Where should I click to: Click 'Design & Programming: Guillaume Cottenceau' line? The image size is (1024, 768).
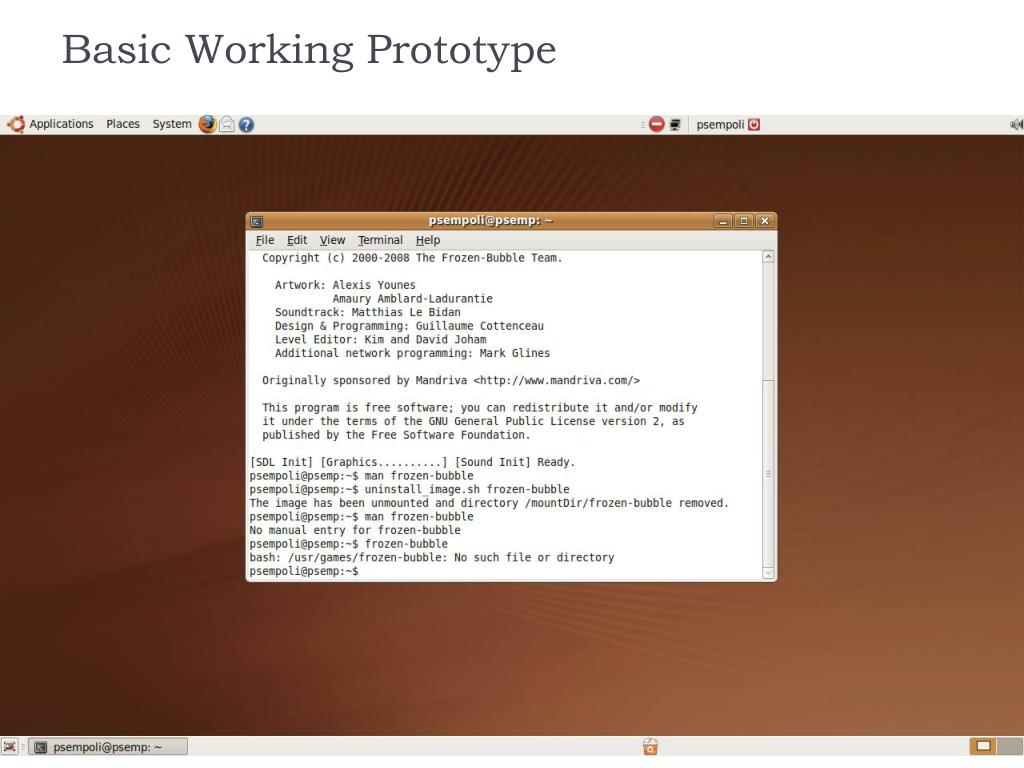[409, 326]
